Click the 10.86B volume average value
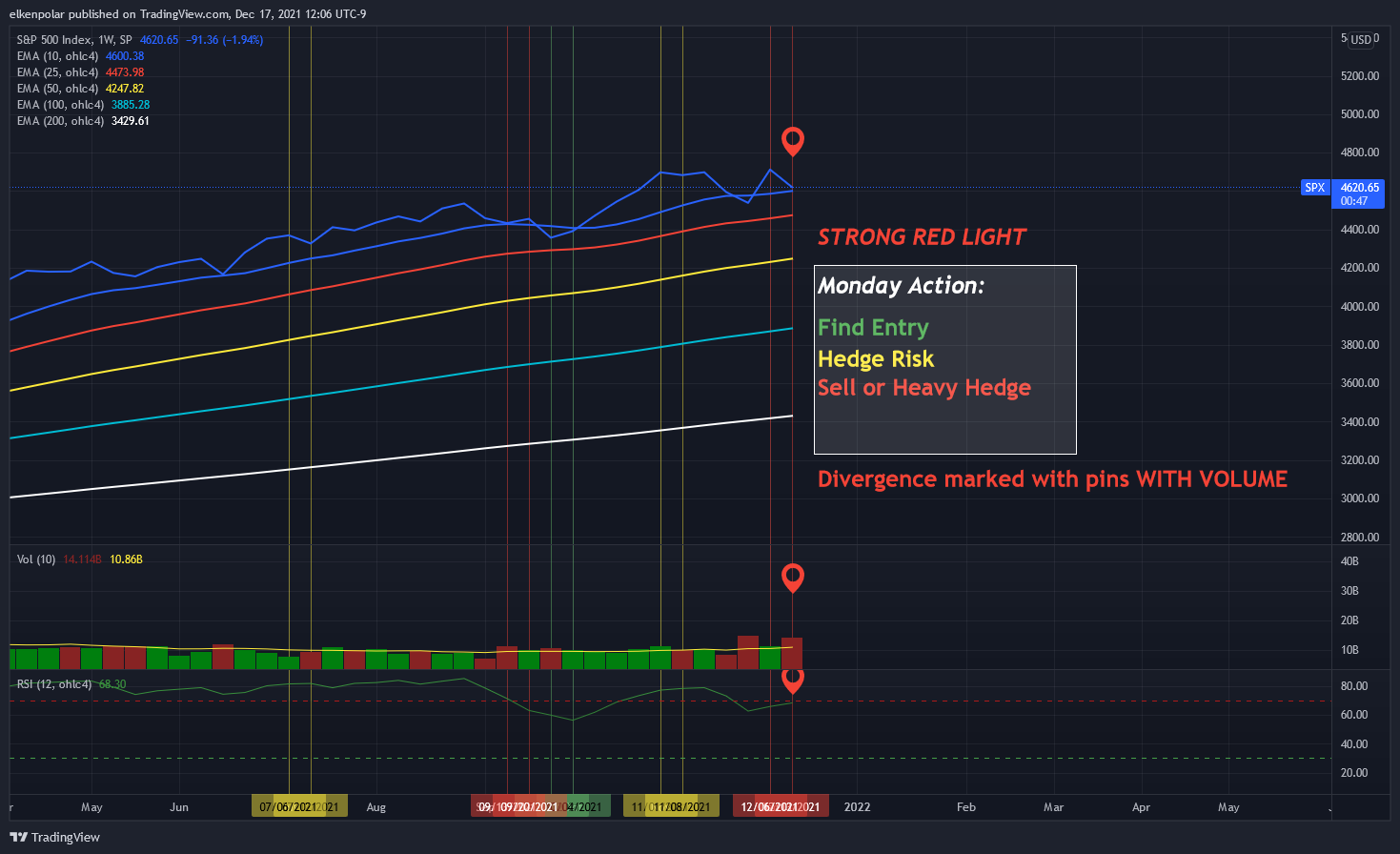 coord(126,559)
